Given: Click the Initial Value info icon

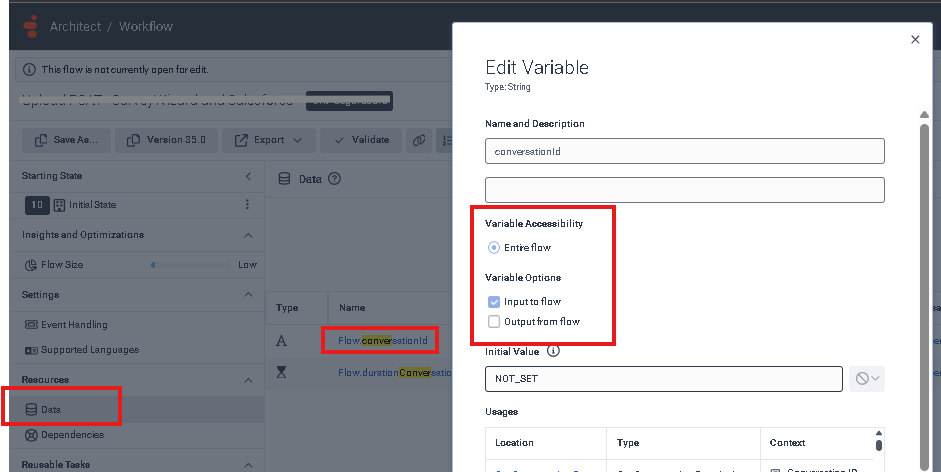Looking at the screenshot, I should pos(553,352).
